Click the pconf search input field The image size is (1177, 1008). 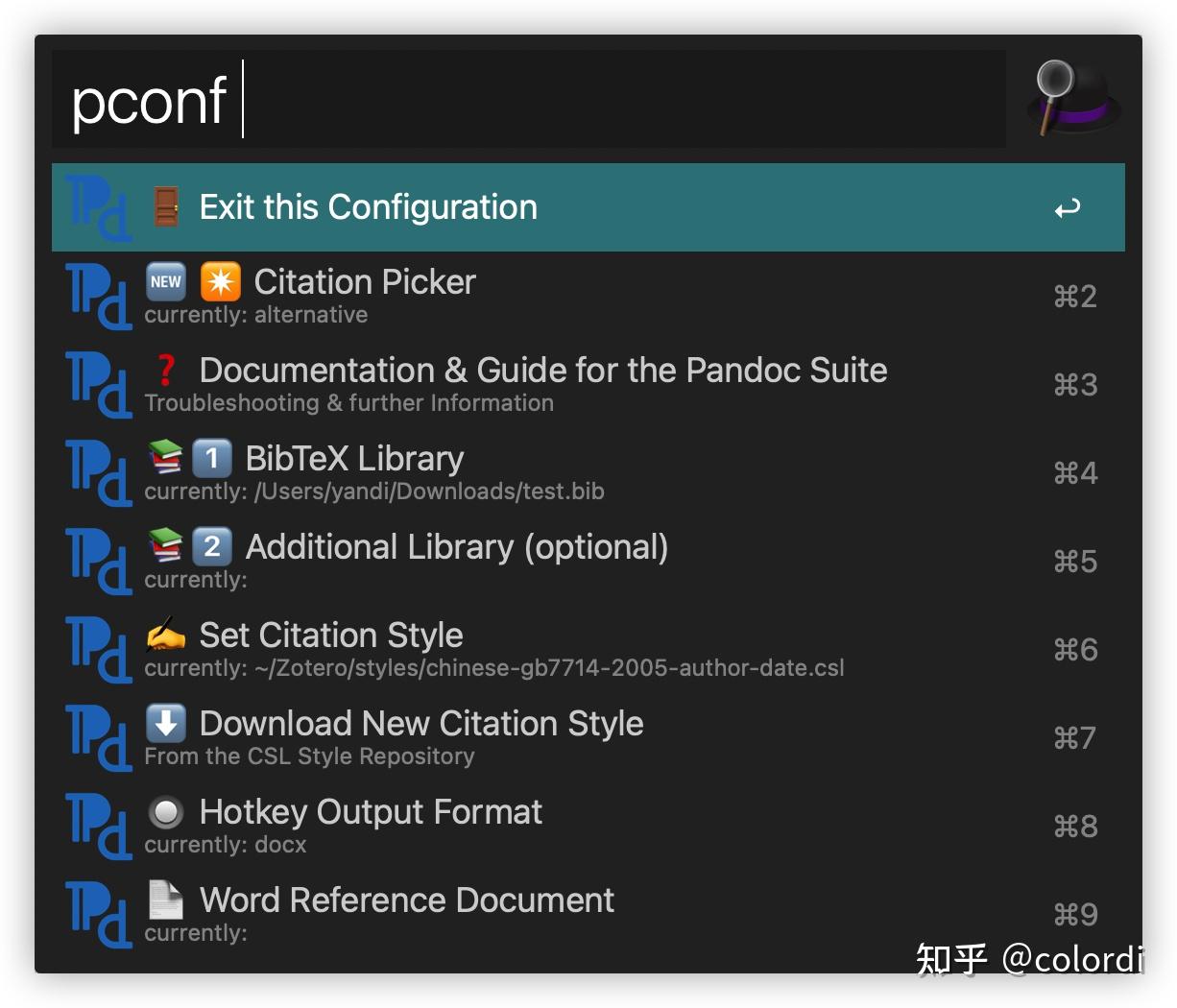tap(528, 100)
